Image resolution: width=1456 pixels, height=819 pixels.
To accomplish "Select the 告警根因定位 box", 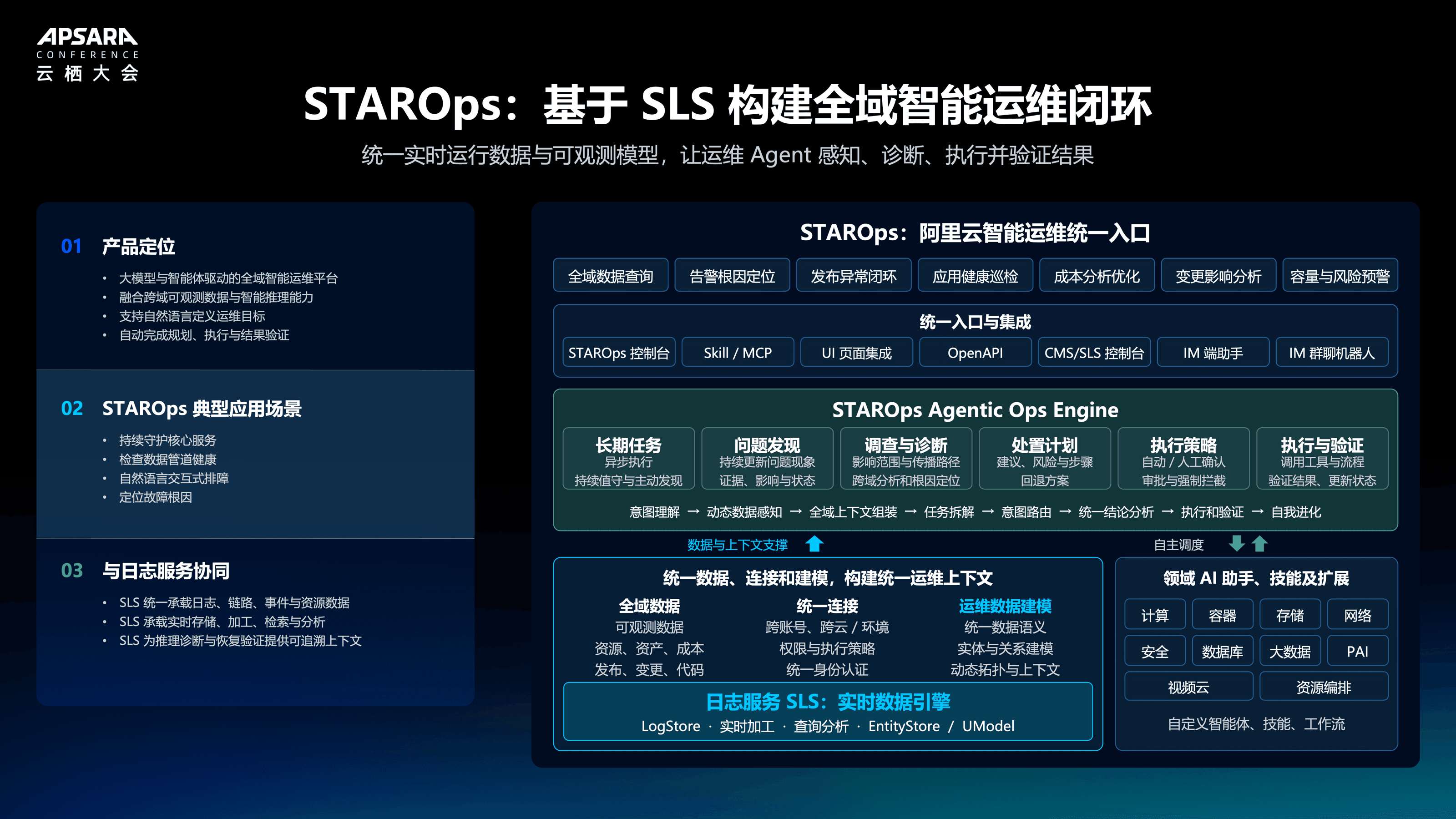I will coord(732,276).
